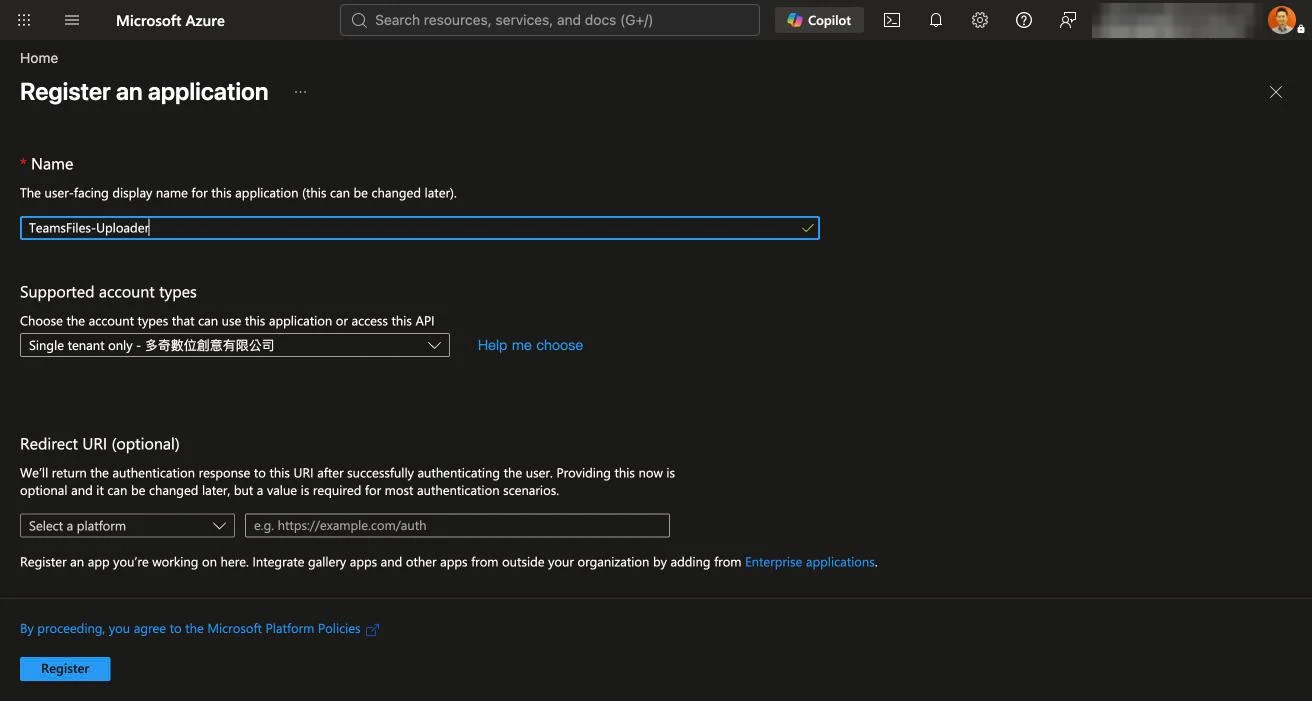1312x701 pixels.
Task: Open portal settings gear
Action: pyautogui.click(x=980, y=20)
